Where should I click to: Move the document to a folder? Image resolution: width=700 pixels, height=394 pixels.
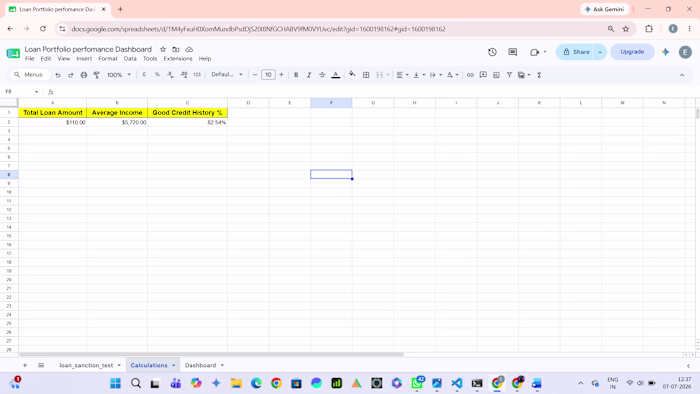point(176,49)
